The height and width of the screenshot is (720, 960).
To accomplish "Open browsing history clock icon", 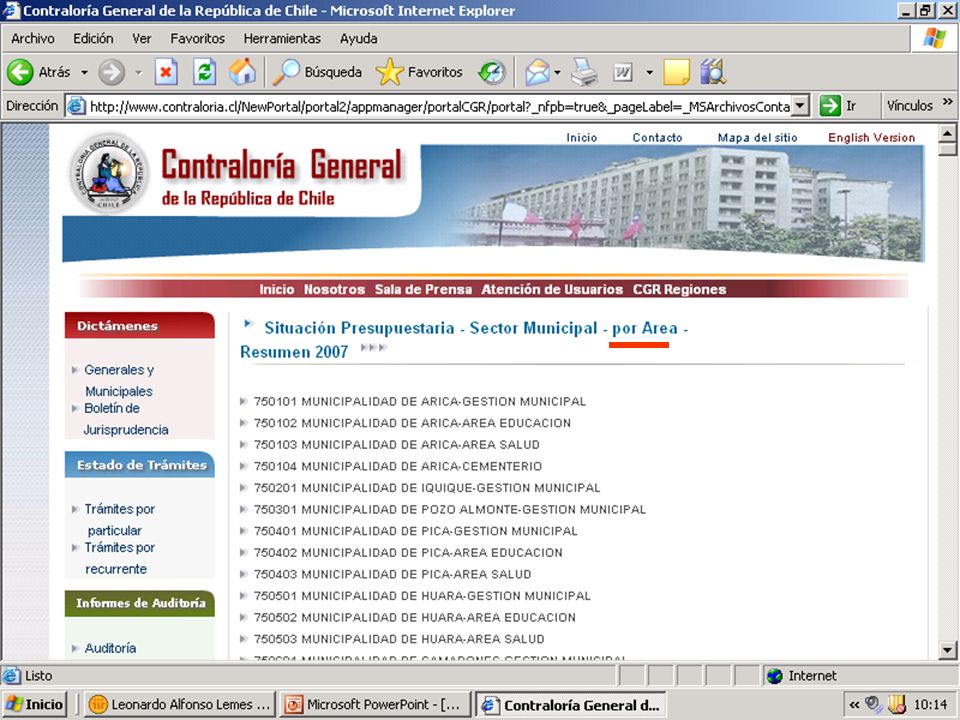I will (492, 72).
